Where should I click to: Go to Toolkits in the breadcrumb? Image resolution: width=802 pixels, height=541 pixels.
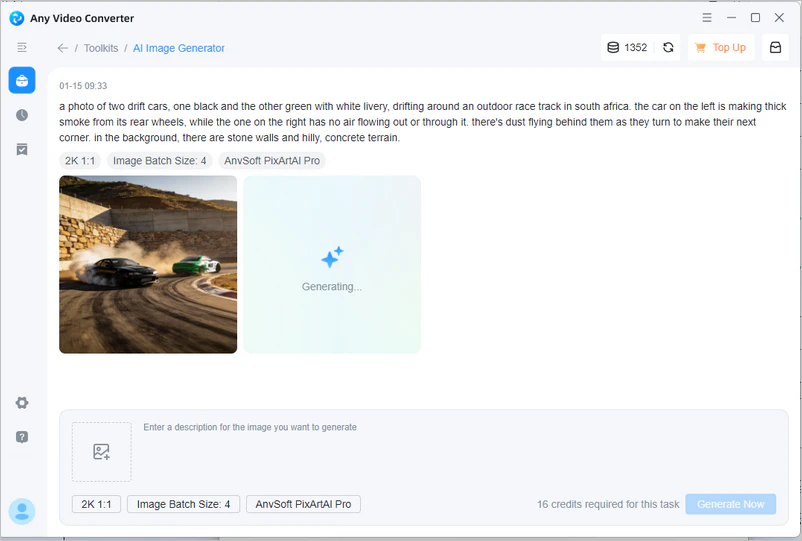101,48
